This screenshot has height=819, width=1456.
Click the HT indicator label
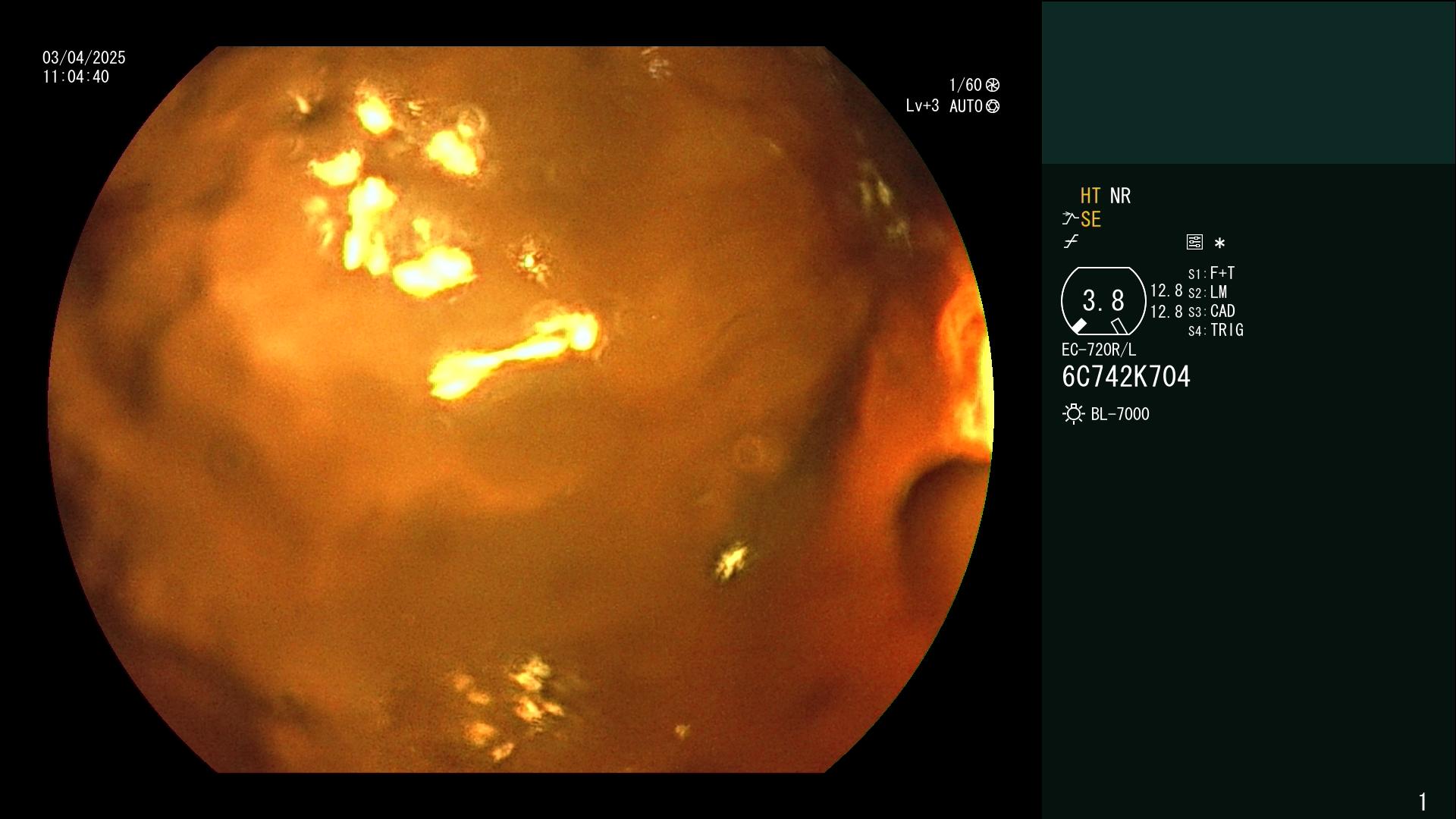1090,196
